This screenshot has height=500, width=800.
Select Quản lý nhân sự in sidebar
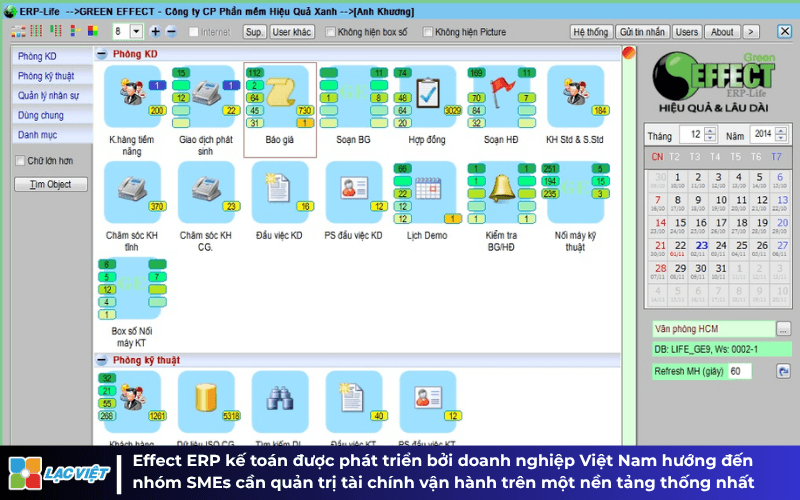[52, 95]
